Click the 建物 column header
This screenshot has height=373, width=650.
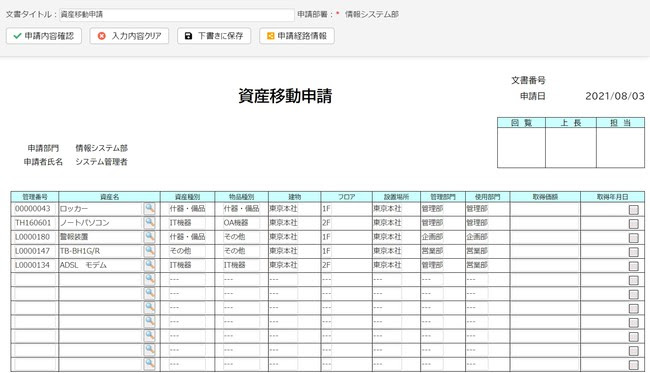coord(295,197)
